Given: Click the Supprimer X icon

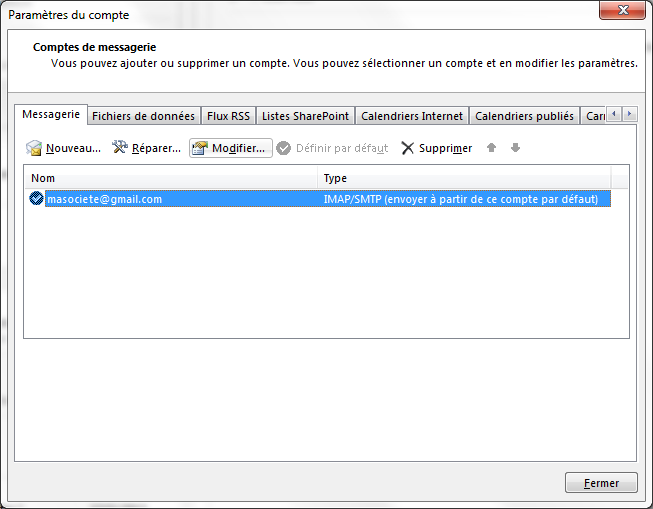Looking at the screenshot, I should (408, 148).
